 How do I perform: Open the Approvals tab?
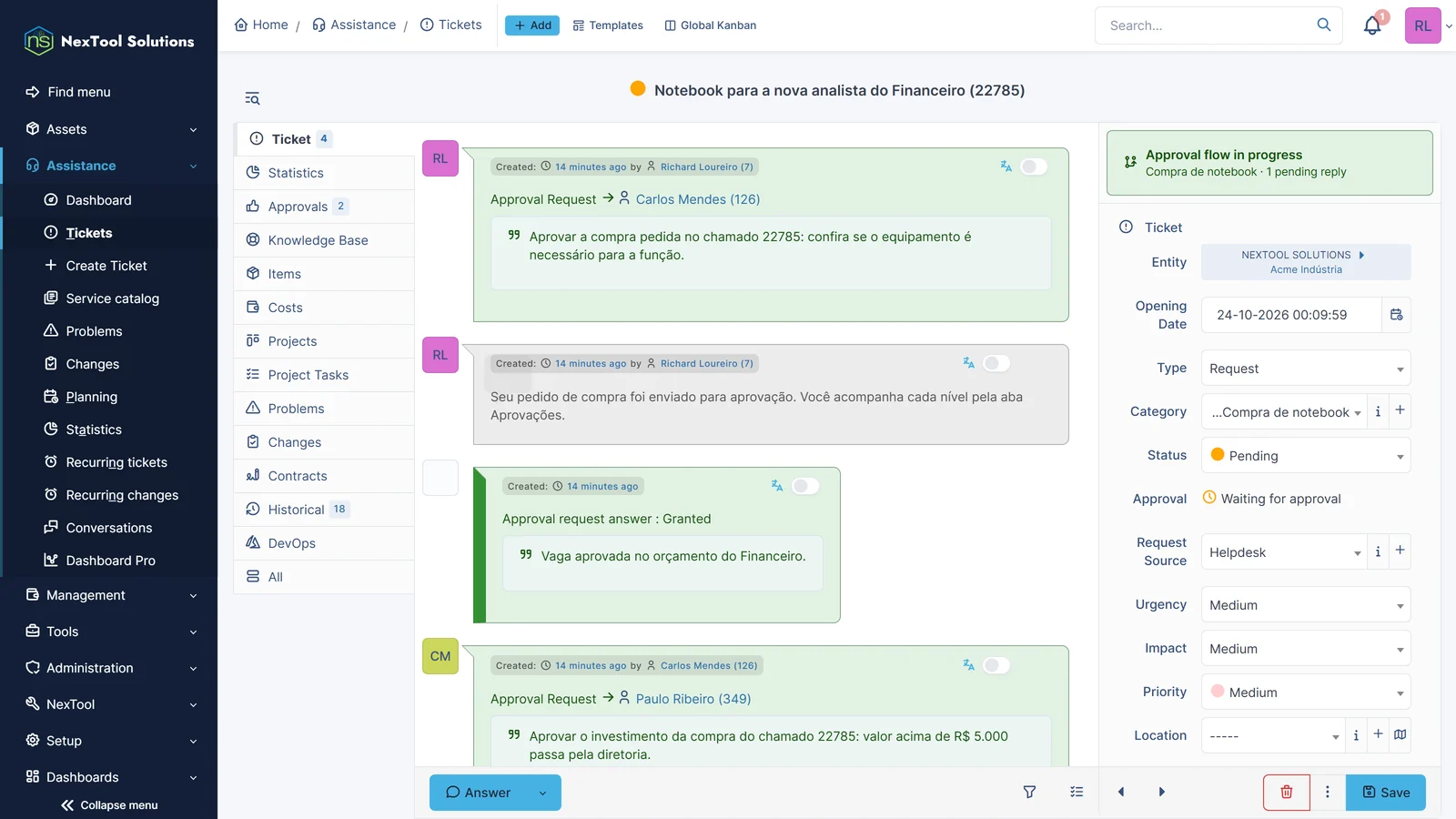point(324,207)
